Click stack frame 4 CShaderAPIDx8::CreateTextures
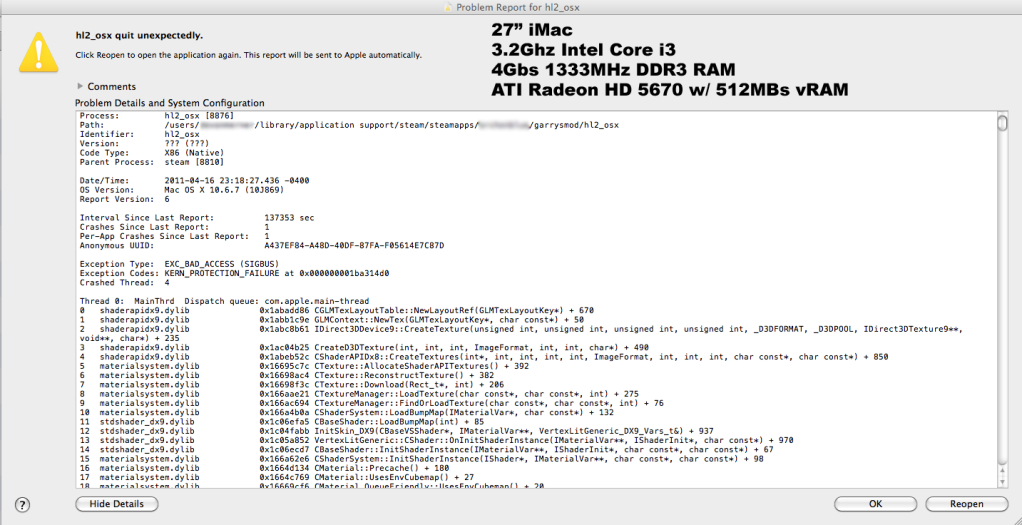 484,357
